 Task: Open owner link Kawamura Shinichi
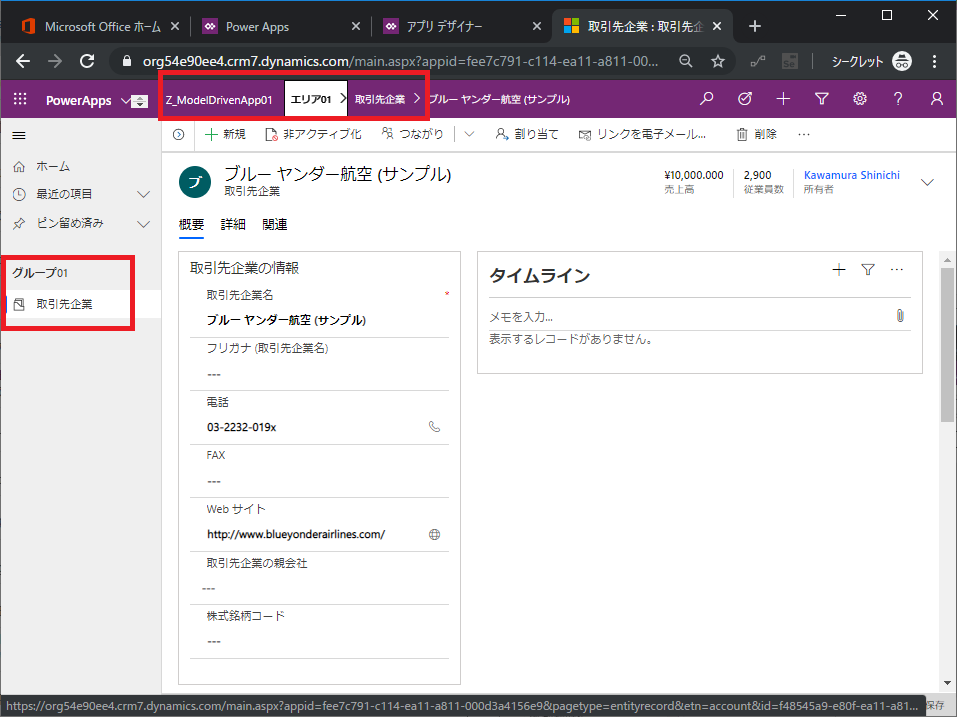(851, 175)
